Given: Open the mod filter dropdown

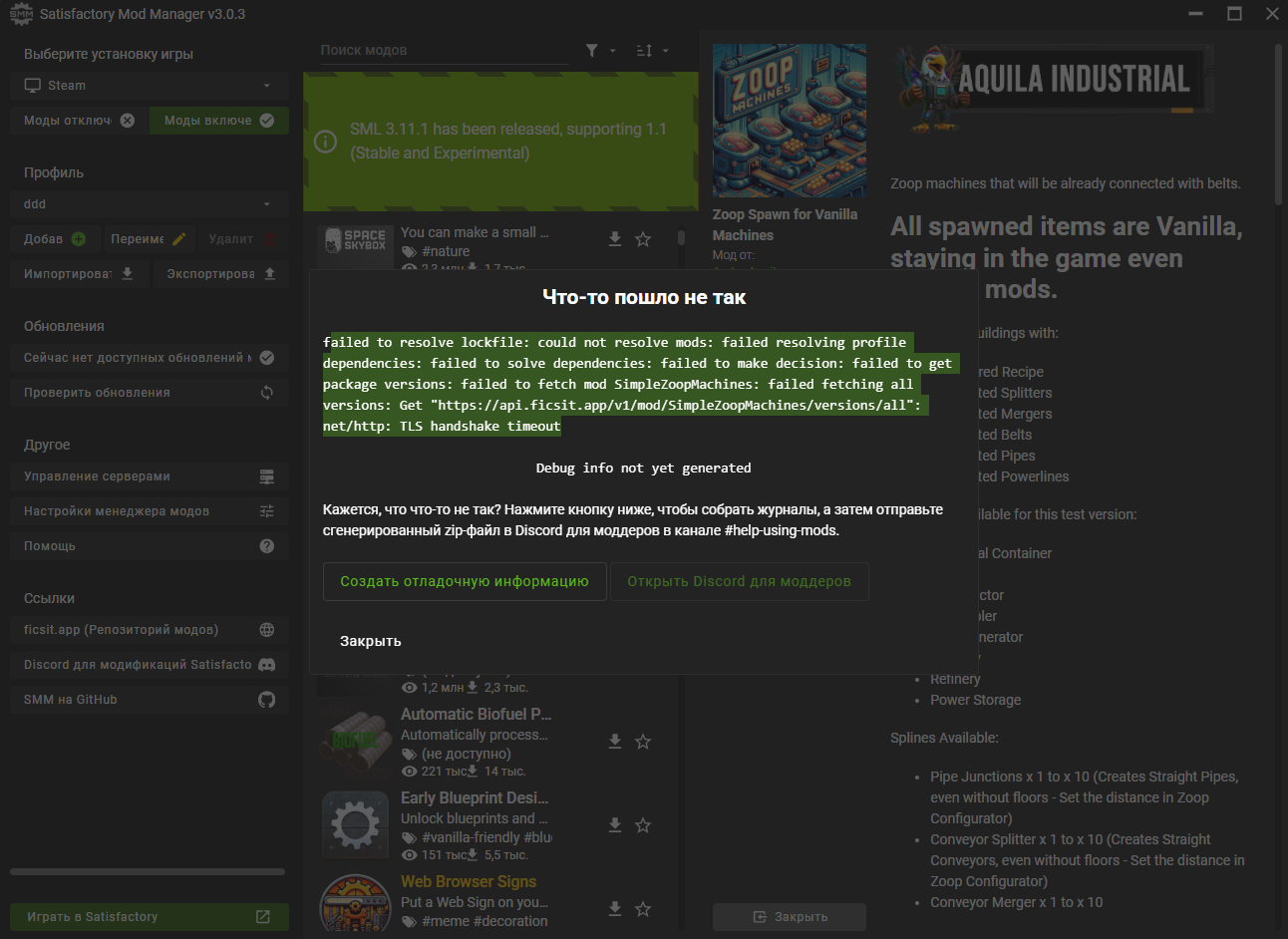Looking at the screenshot, I should pyautogui.click(x=600, y=50).
